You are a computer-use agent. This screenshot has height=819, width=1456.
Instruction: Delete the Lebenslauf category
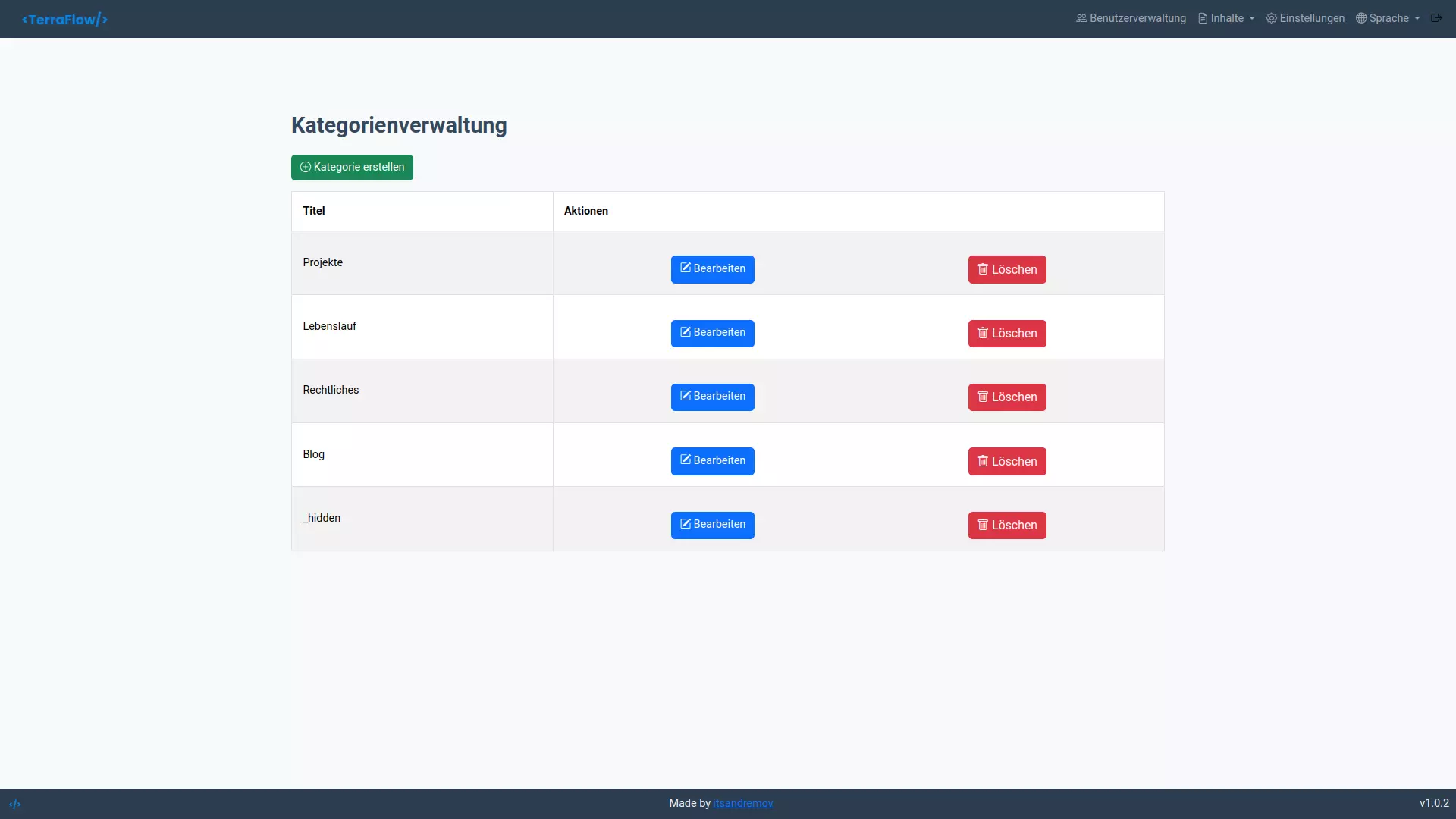click(1007, 333)
